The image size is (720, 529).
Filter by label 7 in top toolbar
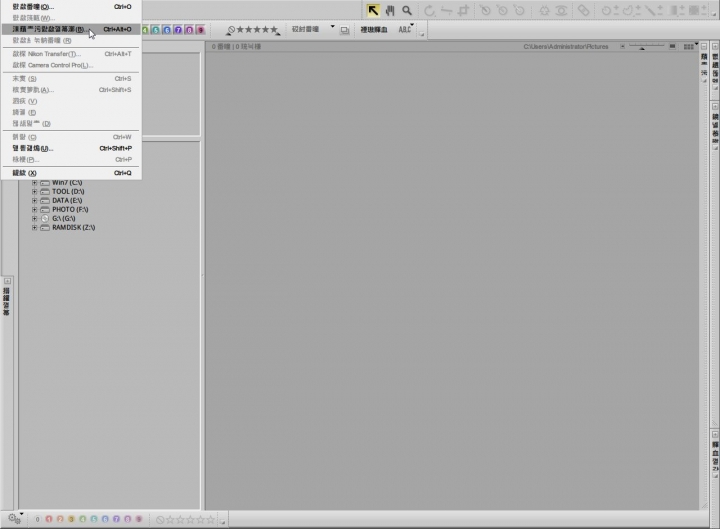178,30
